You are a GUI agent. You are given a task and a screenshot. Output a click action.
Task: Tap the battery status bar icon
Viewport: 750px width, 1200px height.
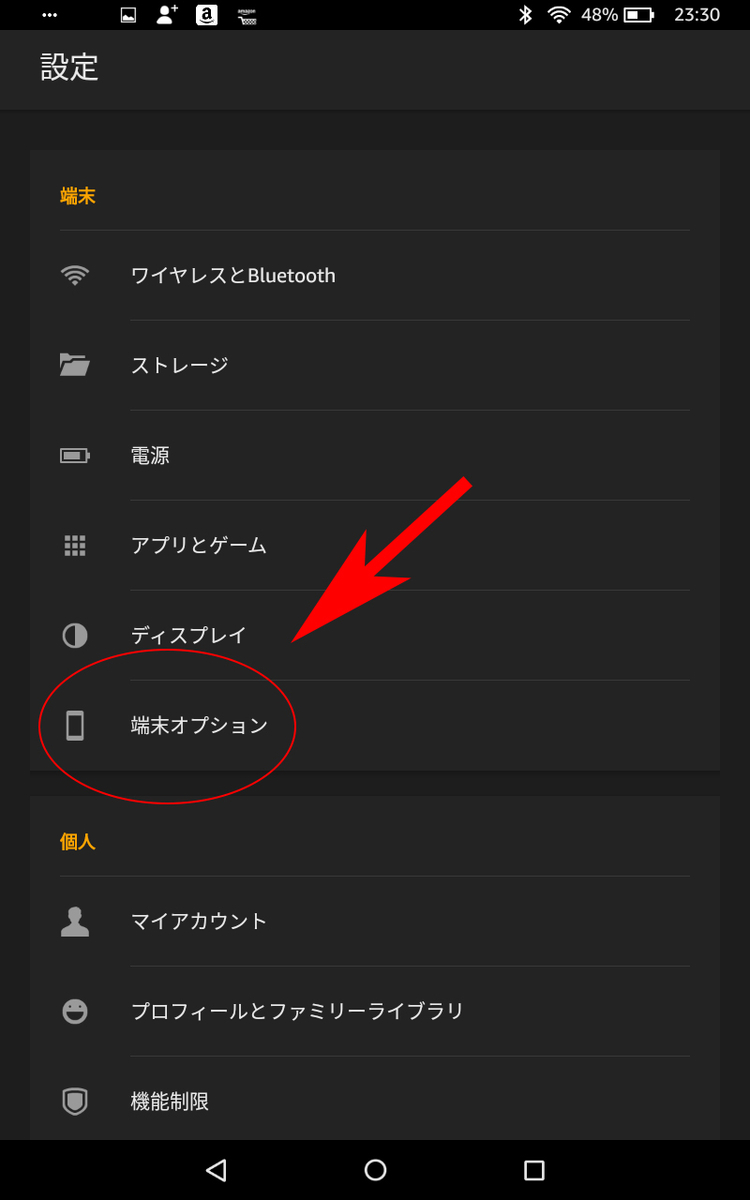[638, 15]
